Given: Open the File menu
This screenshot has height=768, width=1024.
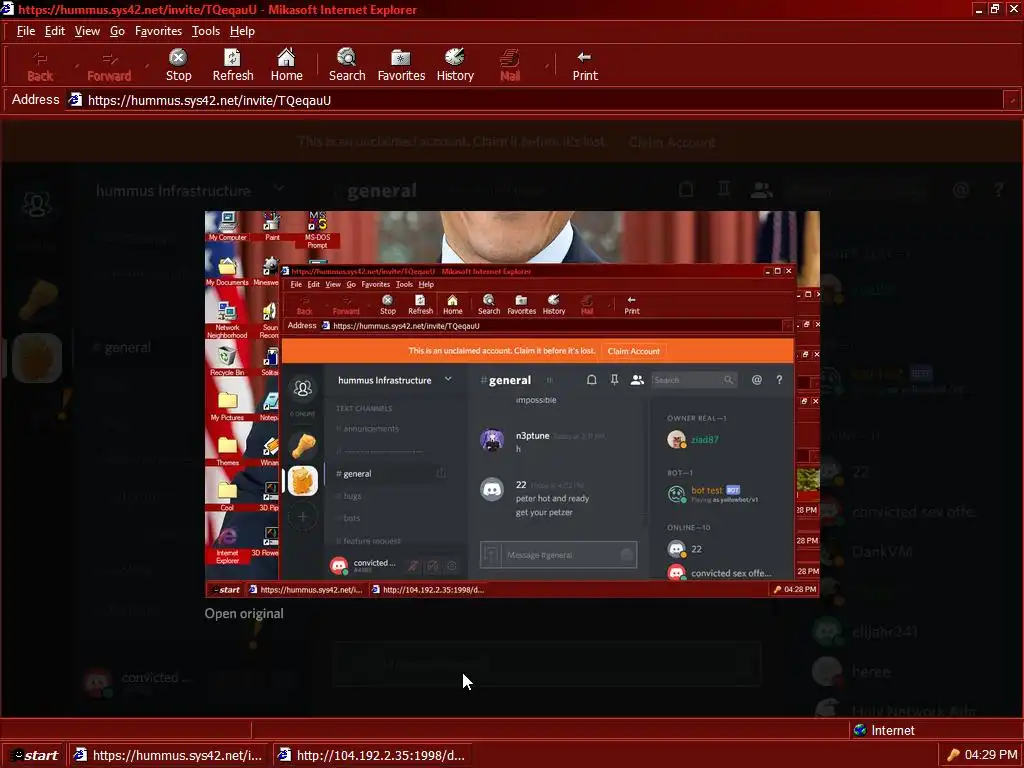Looking at the screenshot, I should tap(25, 31).
